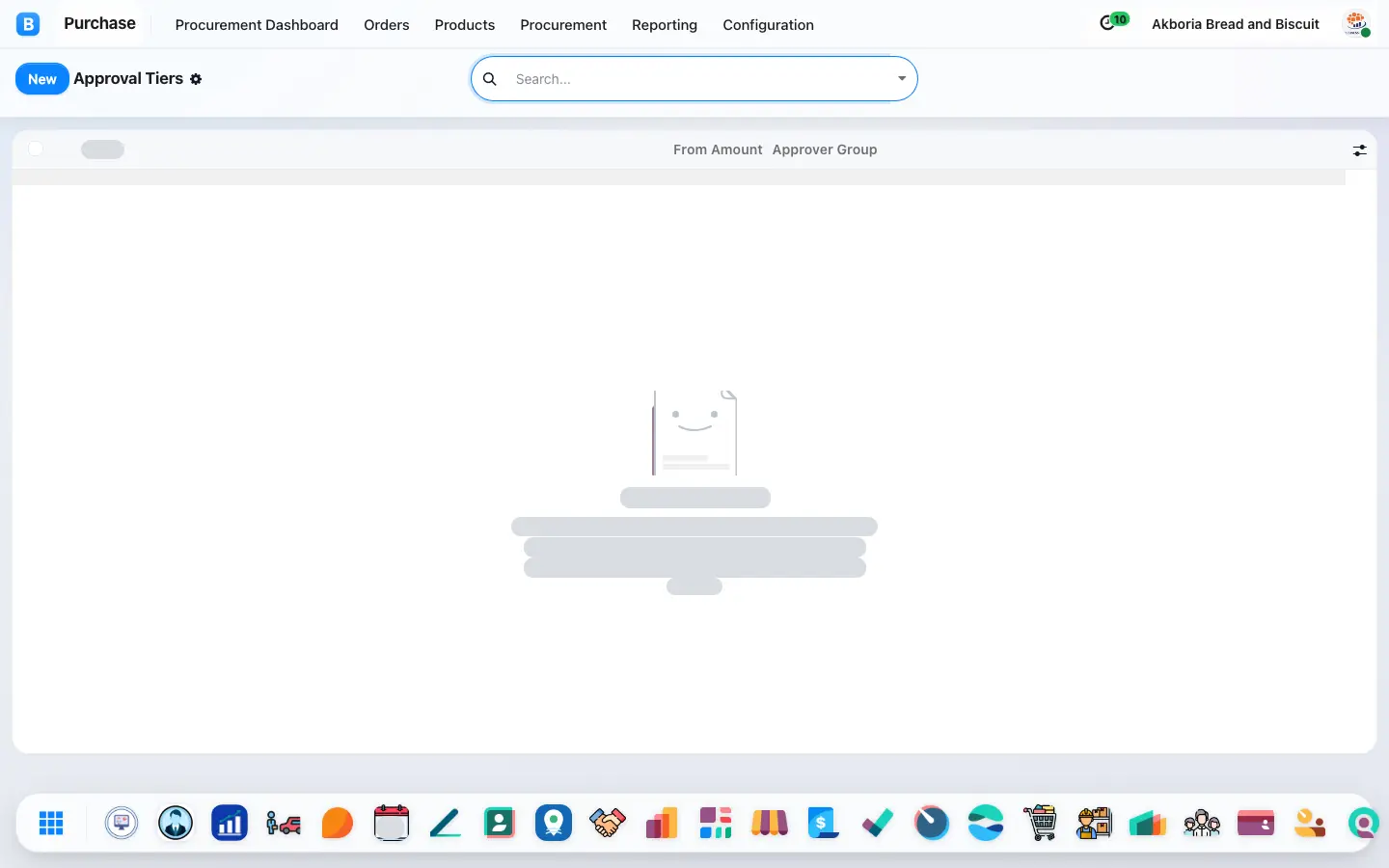The width and height of the screenshot is (1389, 868).
Task: Open the group of people dock app
Action: [x=1202, y=823]
